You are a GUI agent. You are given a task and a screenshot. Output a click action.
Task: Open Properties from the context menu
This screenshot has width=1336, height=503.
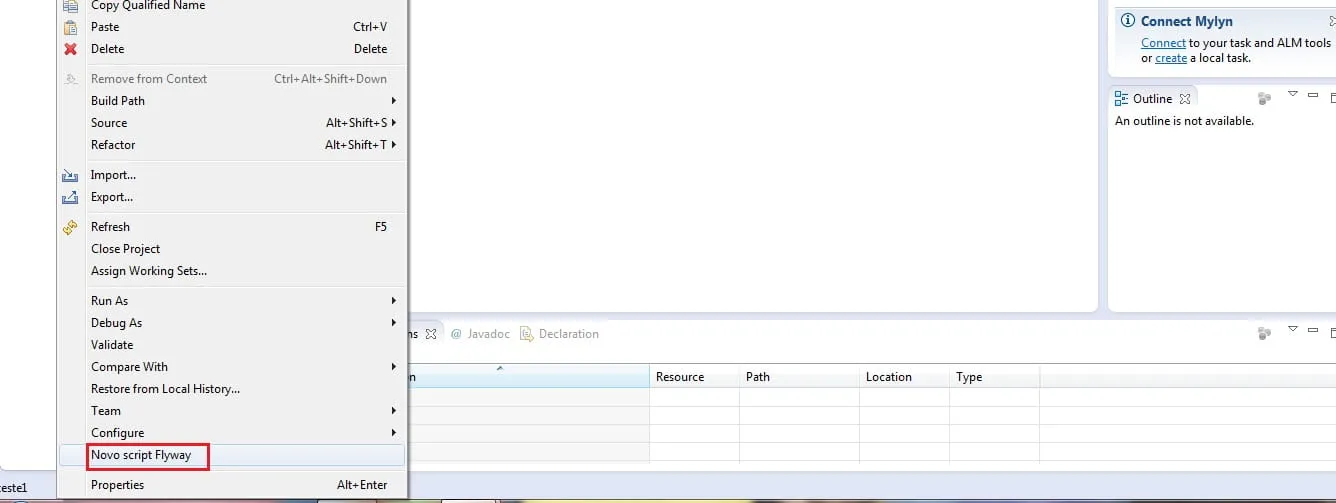pyautogui.click(x=231, y=485)
